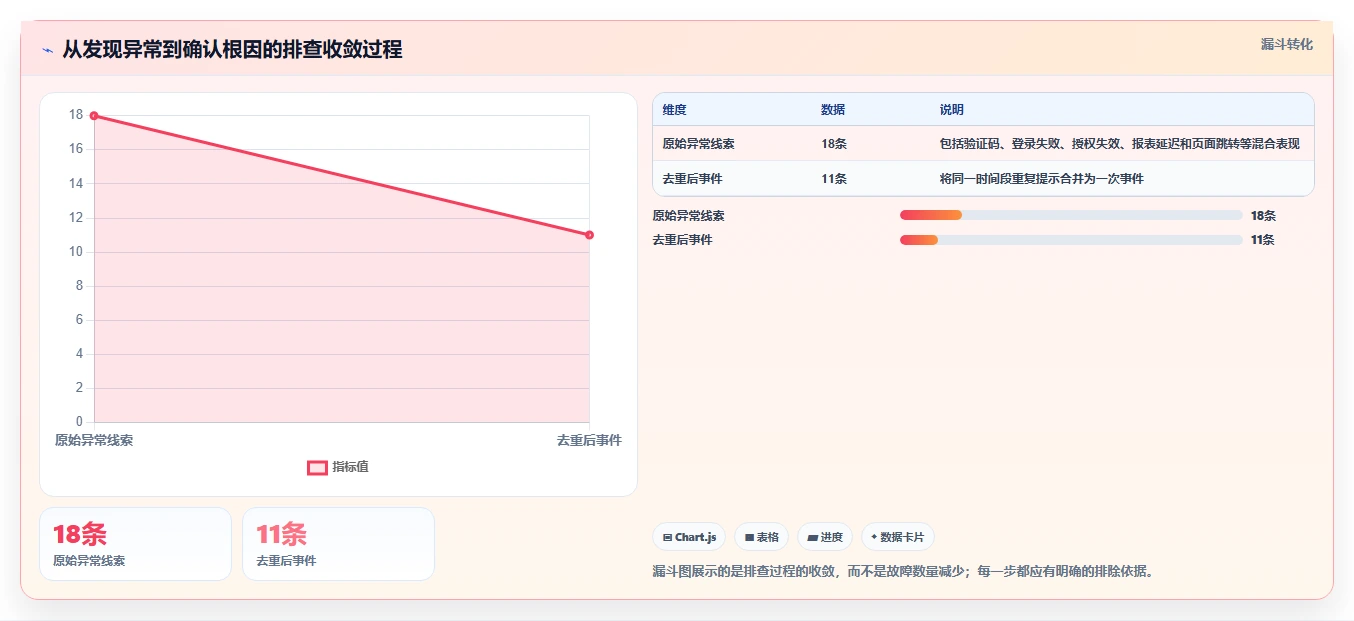The width and height of the screenshot is (1354, 621).
Task: Click the 去重后事件 x-axis label
Action: [589, 440]
